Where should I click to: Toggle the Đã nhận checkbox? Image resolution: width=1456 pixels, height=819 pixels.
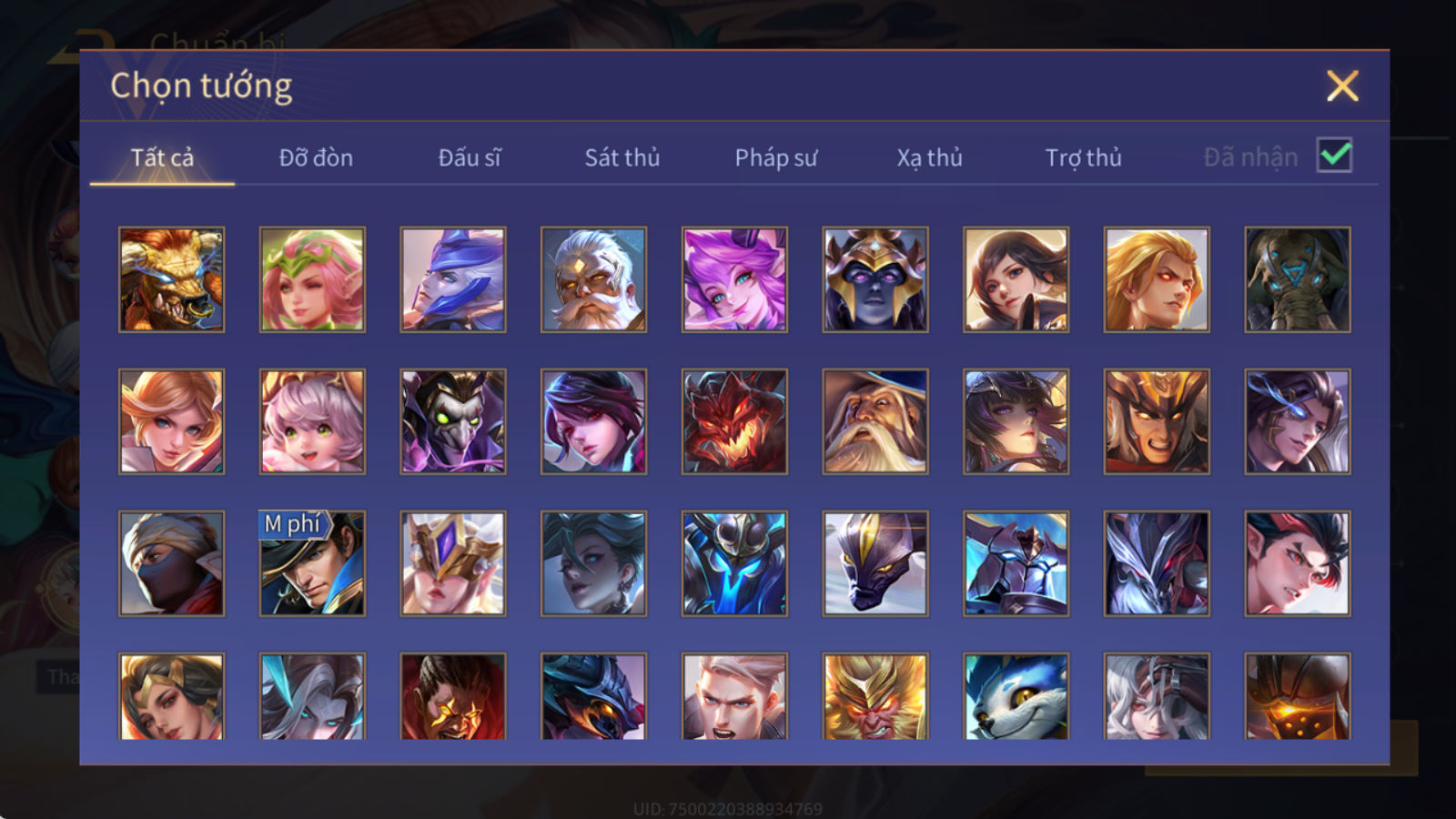(x=1335, y=156)
